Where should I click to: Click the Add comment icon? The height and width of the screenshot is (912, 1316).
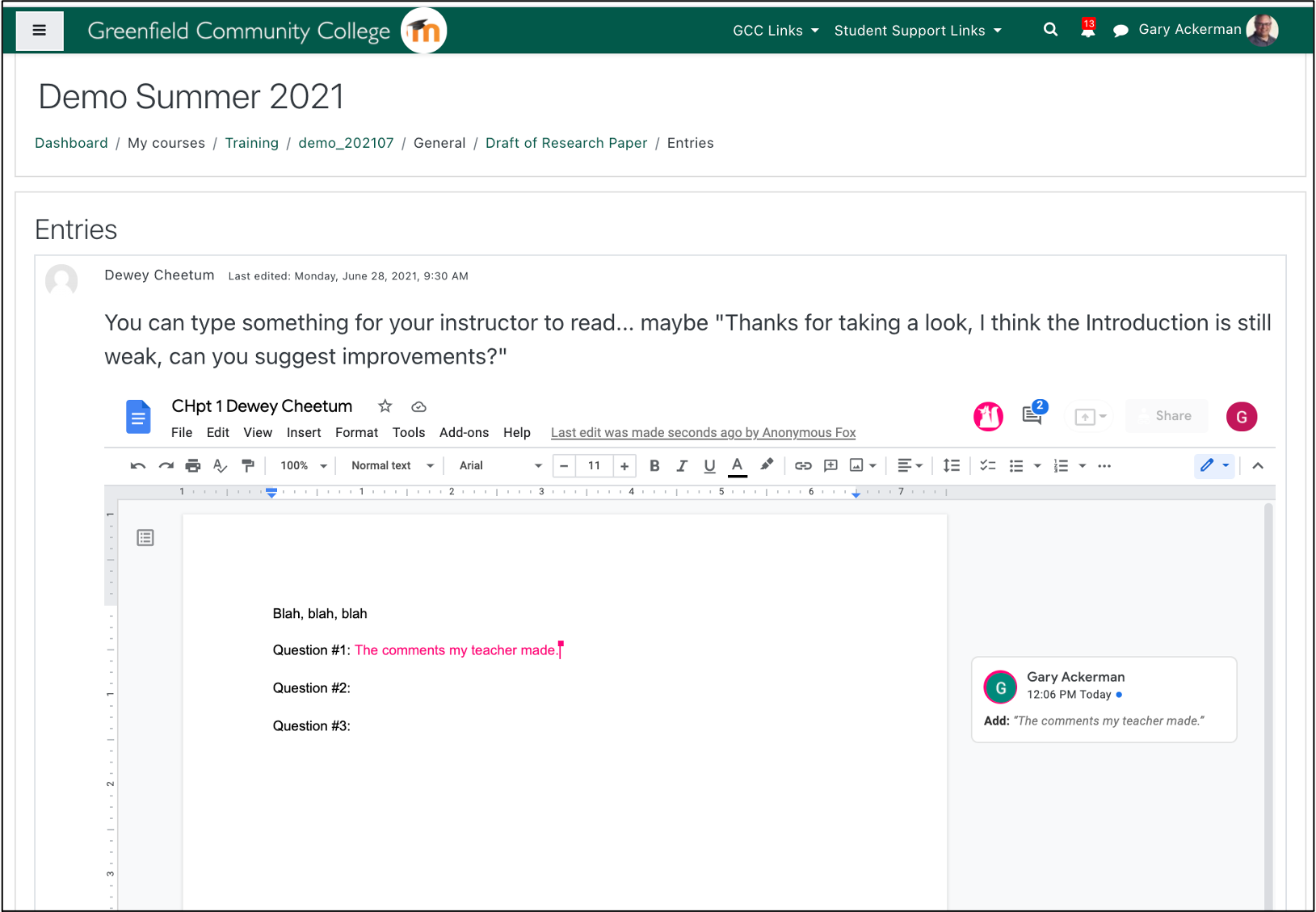coord(830,465)
